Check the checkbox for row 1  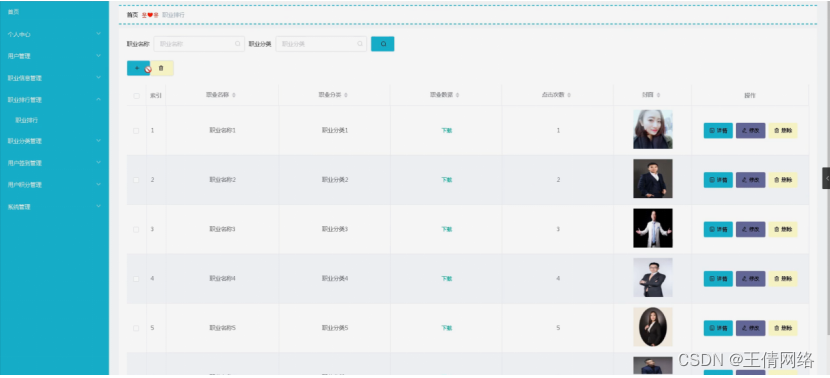(136, 131)
